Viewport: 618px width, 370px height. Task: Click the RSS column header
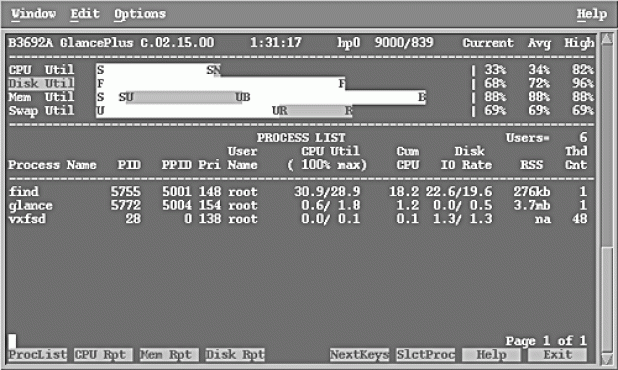531,165
